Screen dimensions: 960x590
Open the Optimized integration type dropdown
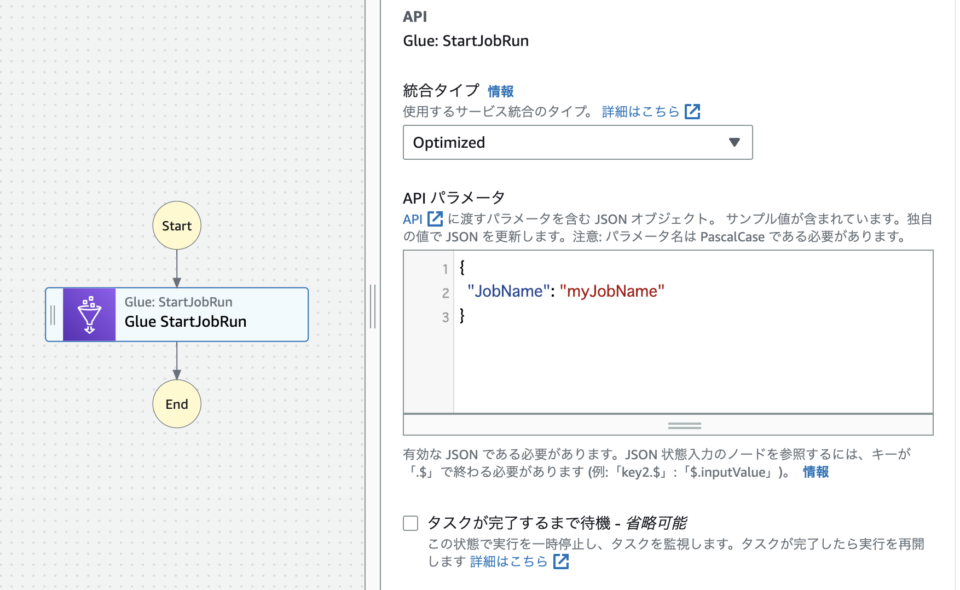578,142
